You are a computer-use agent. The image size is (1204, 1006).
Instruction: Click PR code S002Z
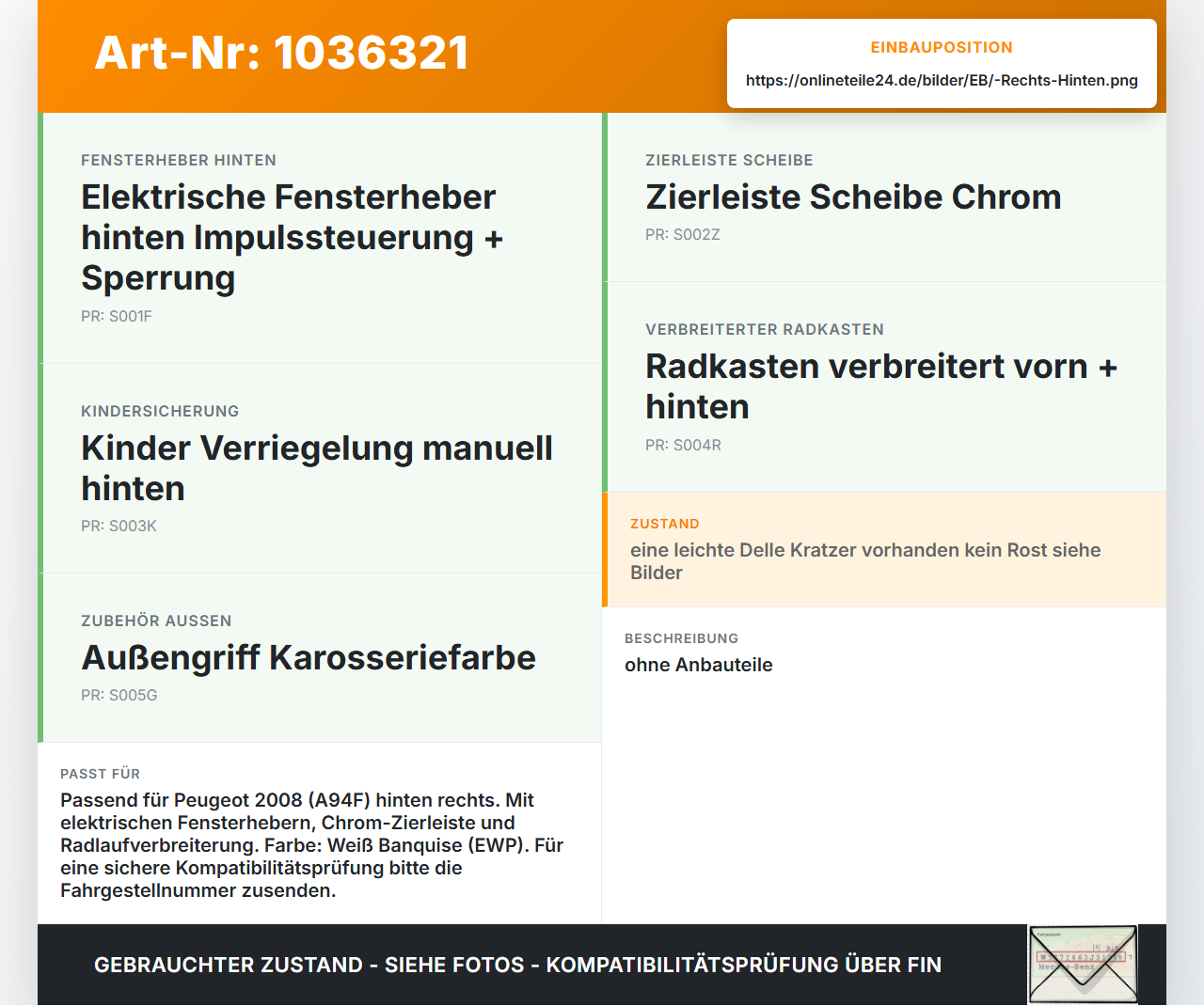click(x=683, y=234)
